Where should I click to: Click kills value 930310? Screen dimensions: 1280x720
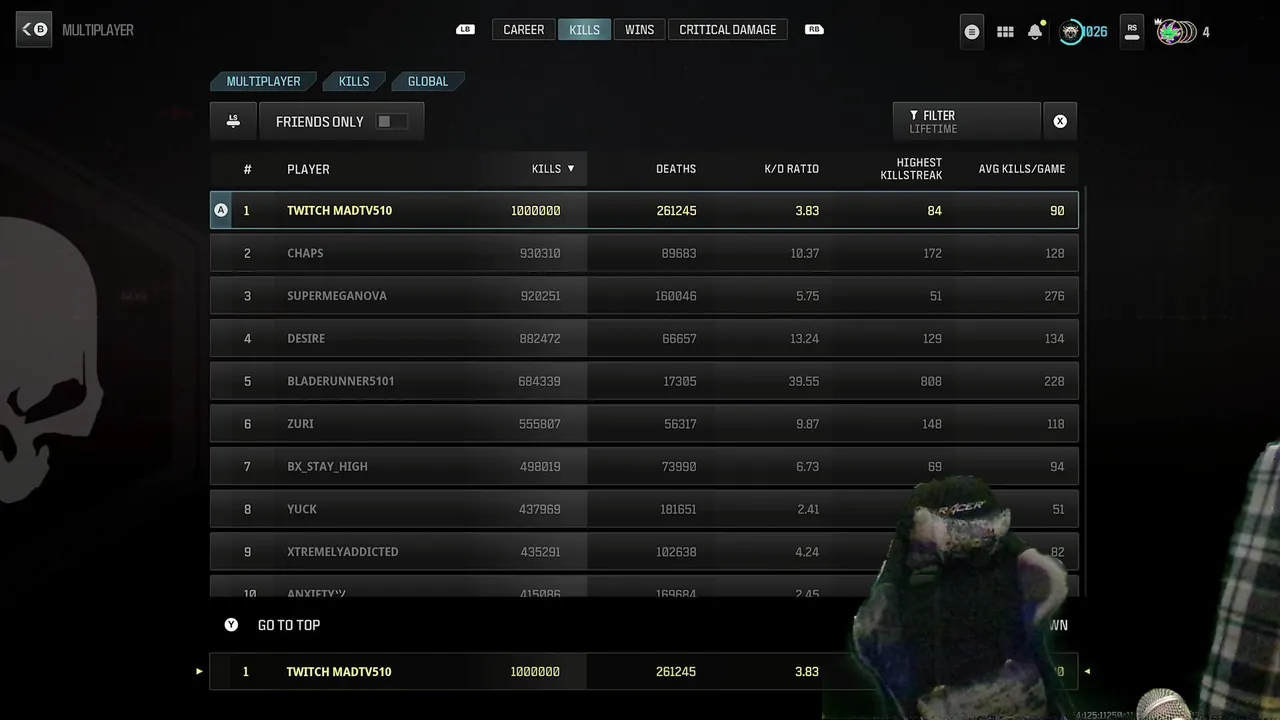tap(540, 253)
